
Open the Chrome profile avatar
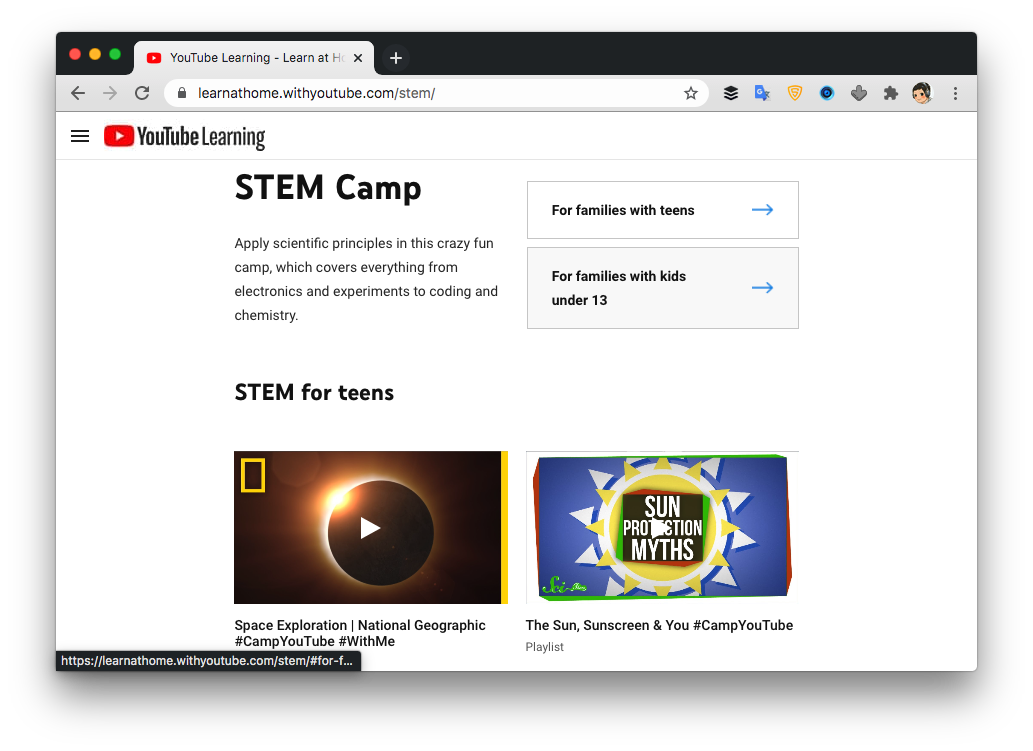(x=922, y=94)
